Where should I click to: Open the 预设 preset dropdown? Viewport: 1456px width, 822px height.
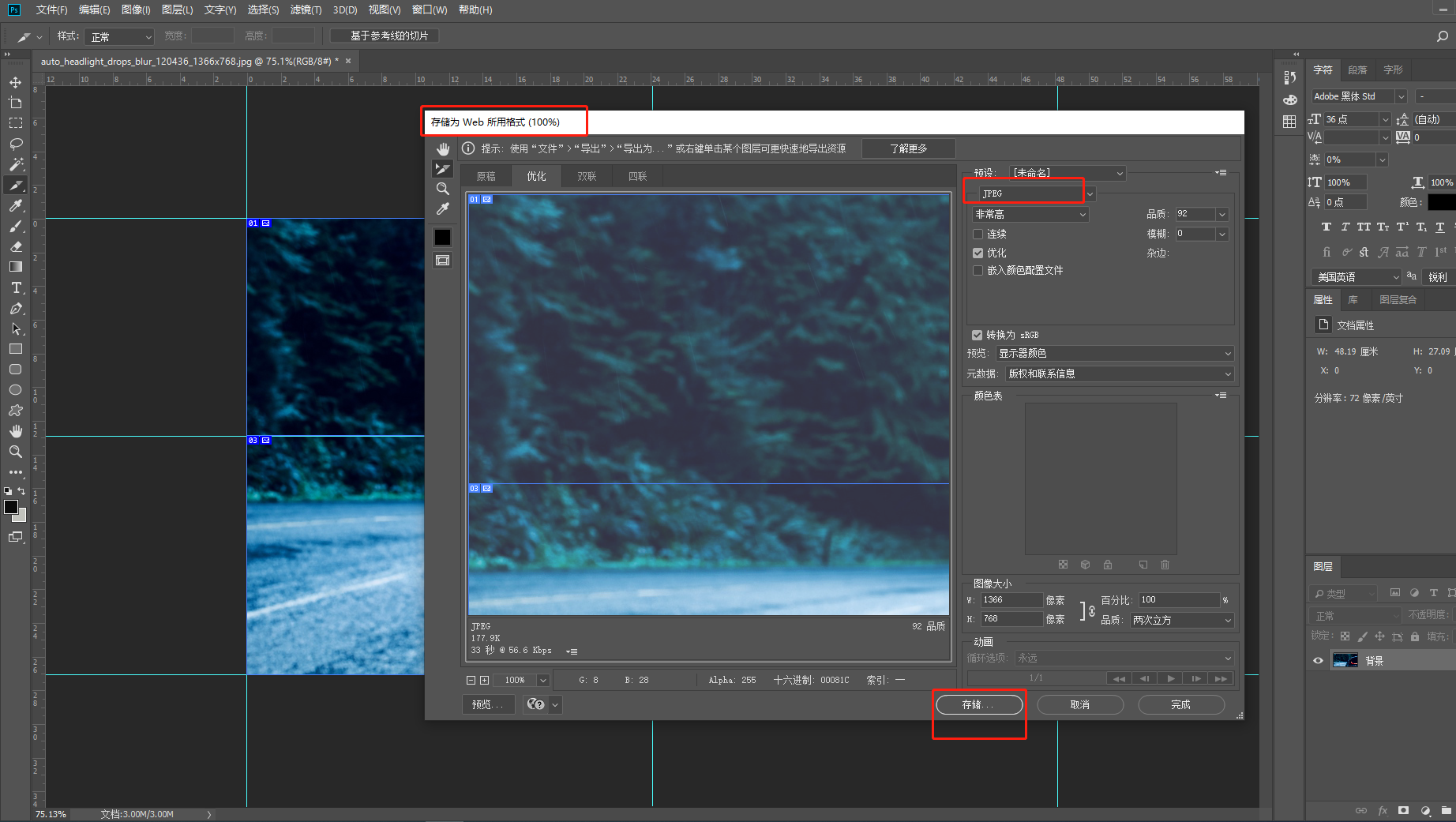(x=1068, y=173)
